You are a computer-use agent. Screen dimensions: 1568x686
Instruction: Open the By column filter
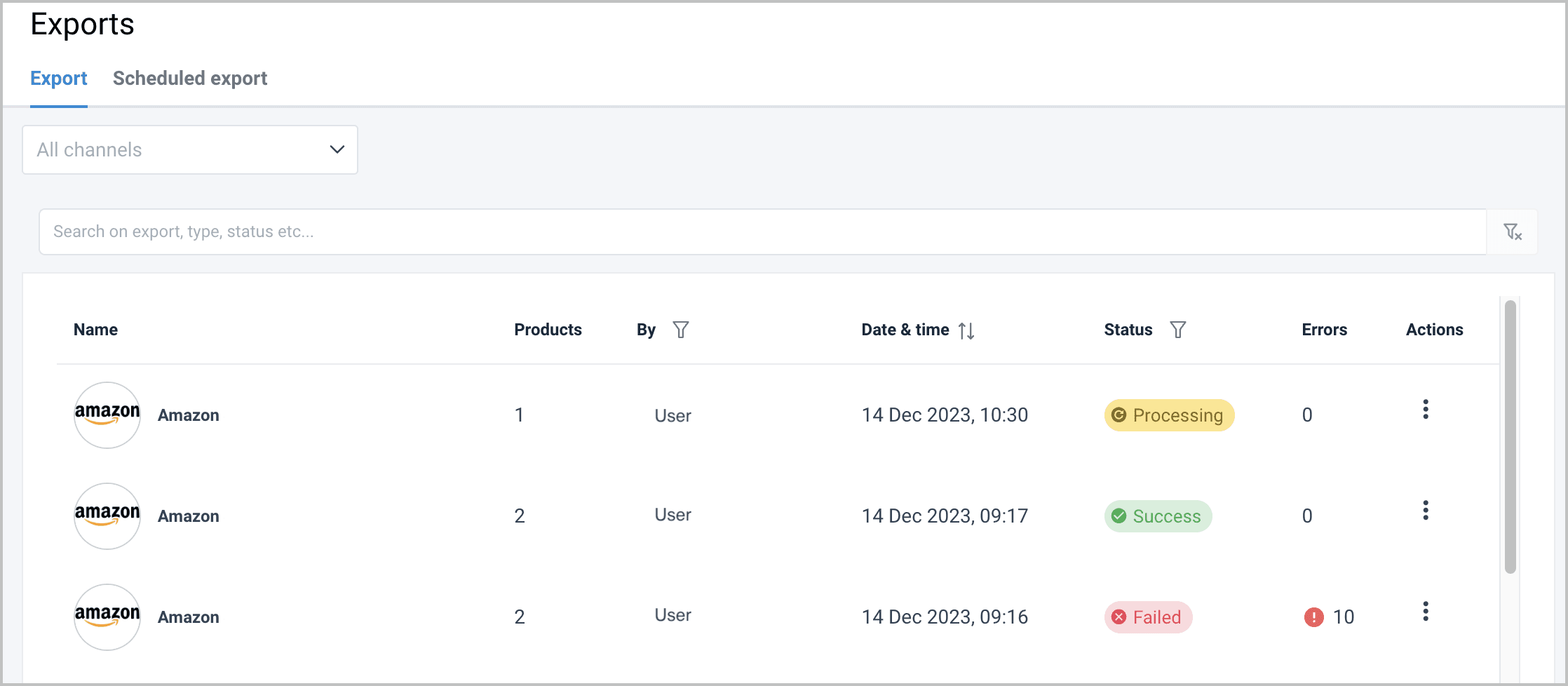[x=680, y=330]
